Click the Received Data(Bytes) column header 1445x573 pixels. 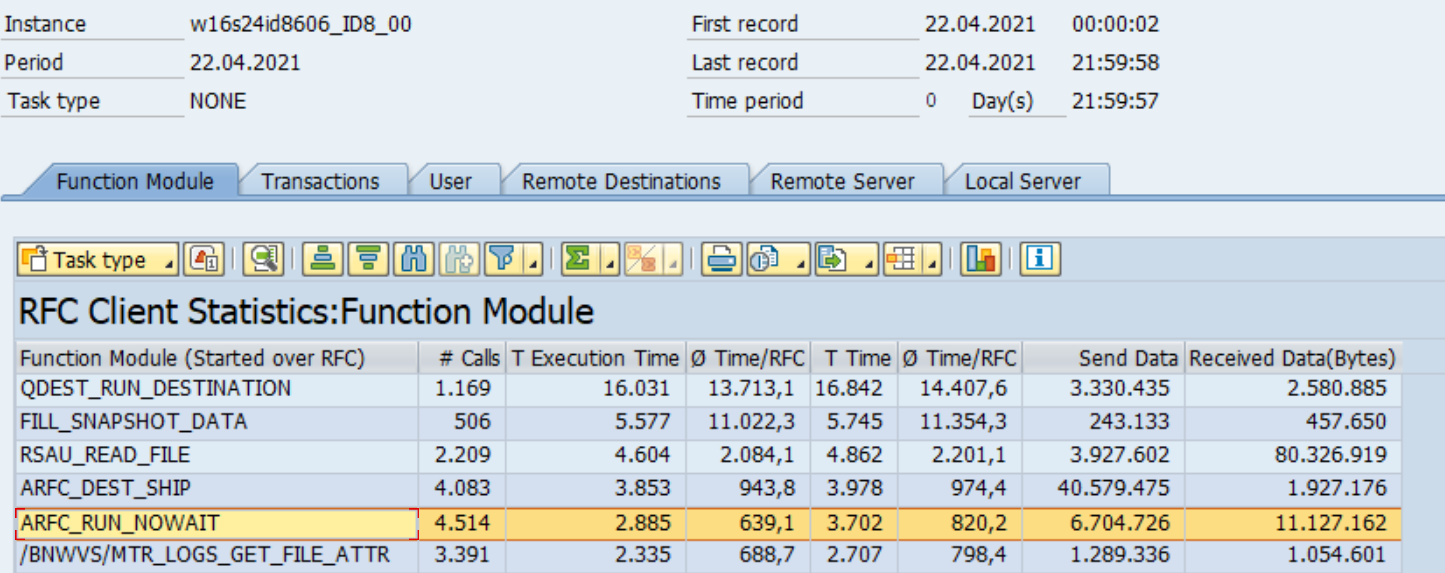pyautogui.click(x=1291, y=358)
